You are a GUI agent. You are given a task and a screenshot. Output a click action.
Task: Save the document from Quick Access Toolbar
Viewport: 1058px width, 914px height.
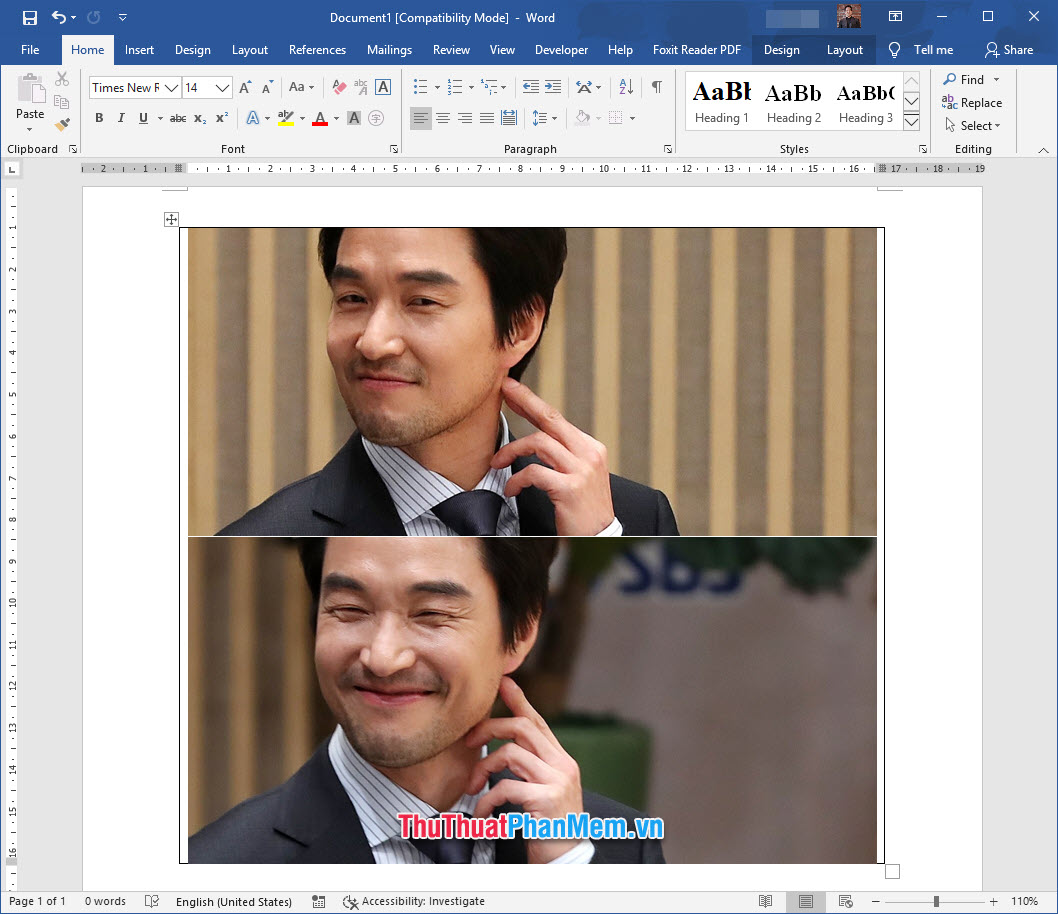29,17
